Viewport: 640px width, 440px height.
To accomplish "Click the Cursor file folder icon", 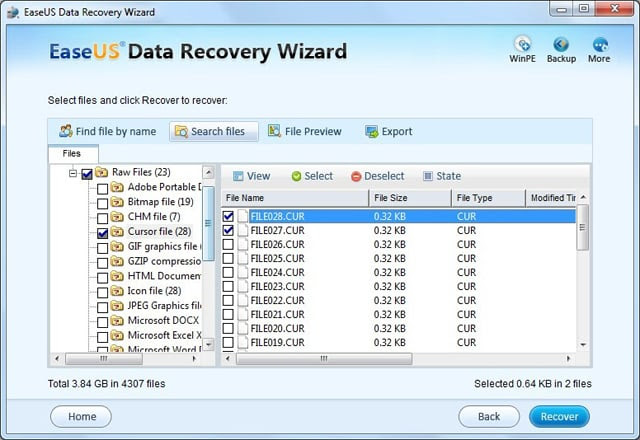I will 117,231.
